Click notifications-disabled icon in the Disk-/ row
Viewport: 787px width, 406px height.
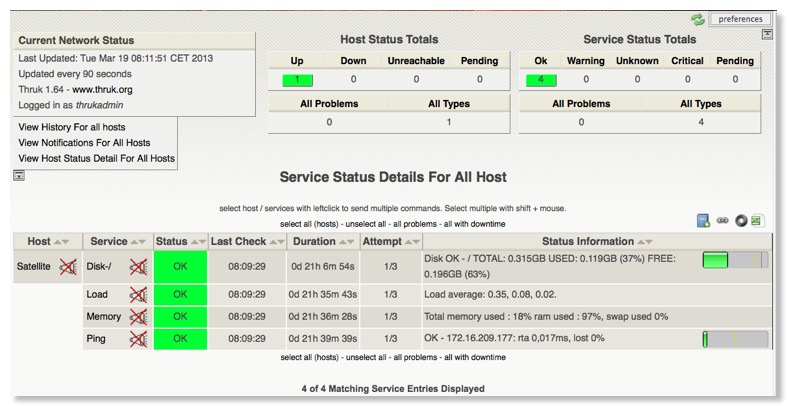138,267
